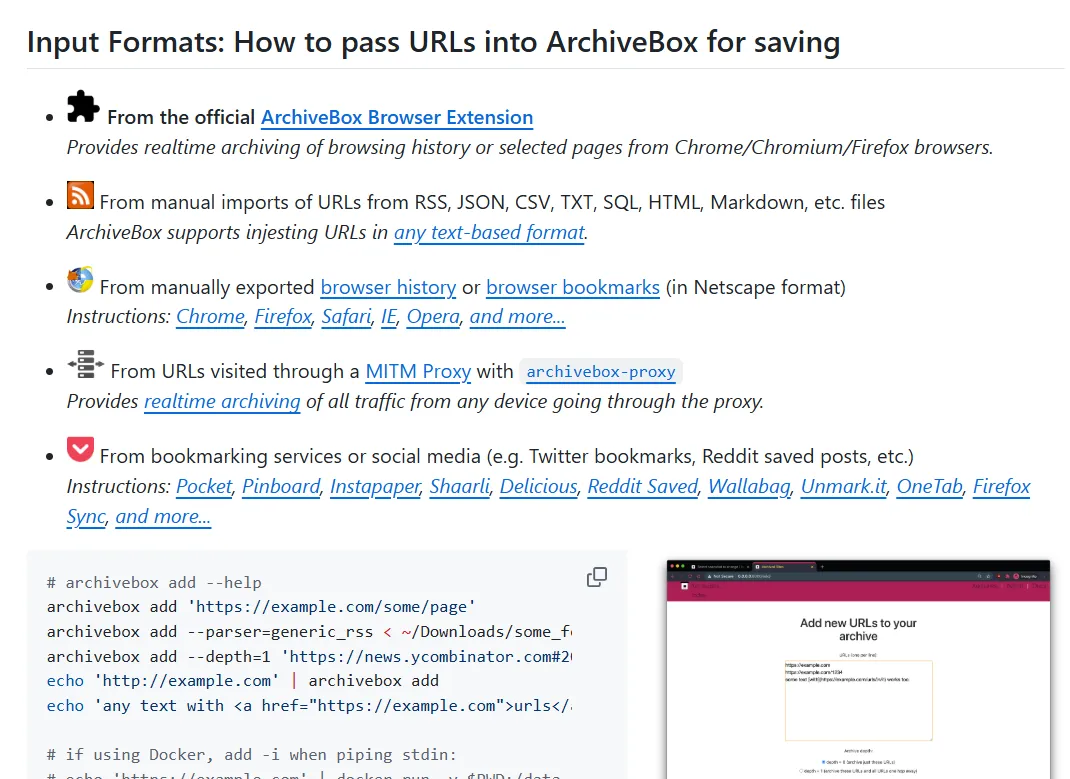Viewport: 1070px width, 779px height.
Task: Select depth 0 radio button in screenshot
Action: [822, 762]
